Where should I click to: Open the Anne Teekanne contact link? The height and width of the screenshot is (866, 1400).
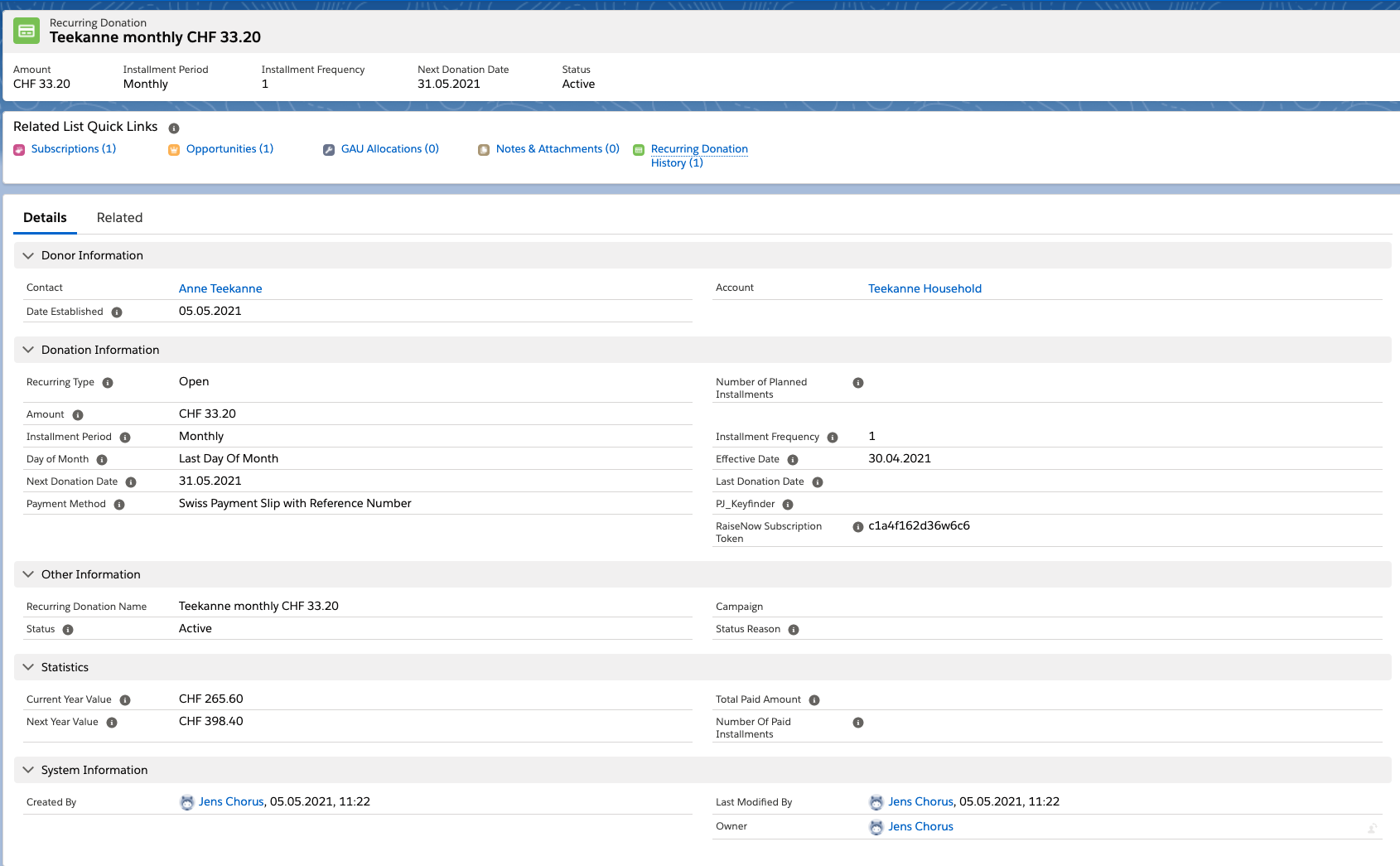pos(220,289)
